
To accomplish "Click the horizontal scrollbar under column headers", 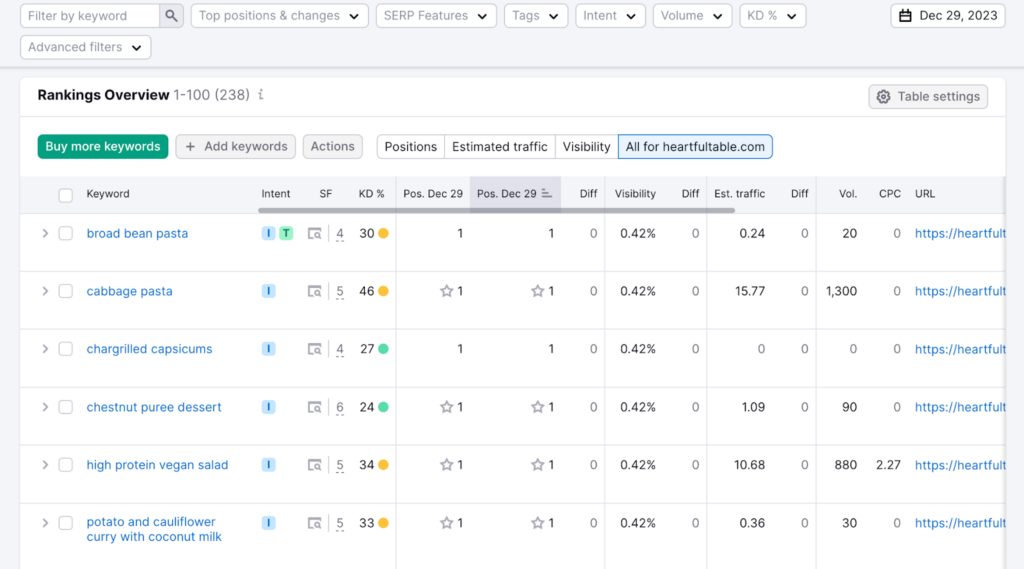I will (497, 210).
